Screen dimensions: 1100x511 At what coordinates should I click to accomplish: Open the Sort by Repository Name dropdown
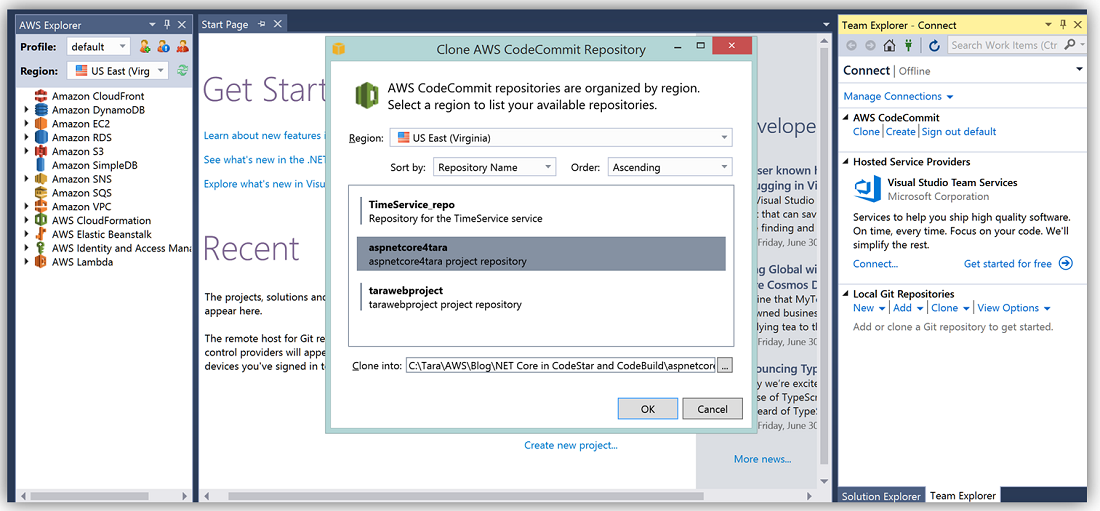(494, 167)
